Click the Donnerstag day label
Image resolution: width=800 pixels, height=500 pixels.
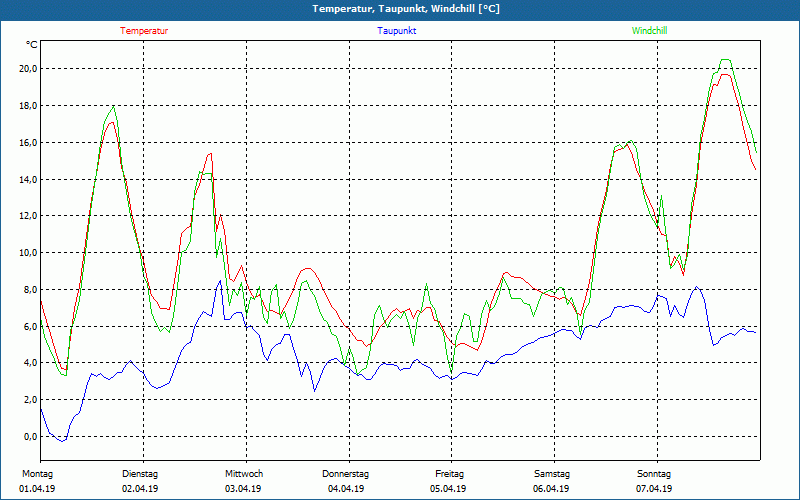[x=345, y=474]
